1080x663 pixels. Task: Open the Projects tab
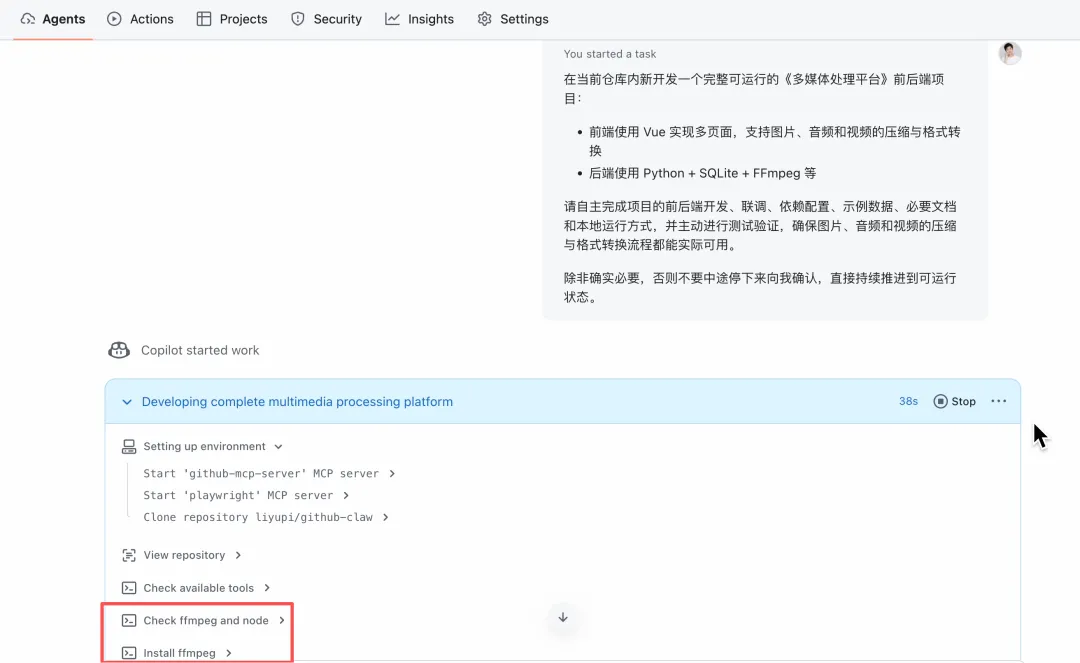pyautogui.click(x=232, y=19)
